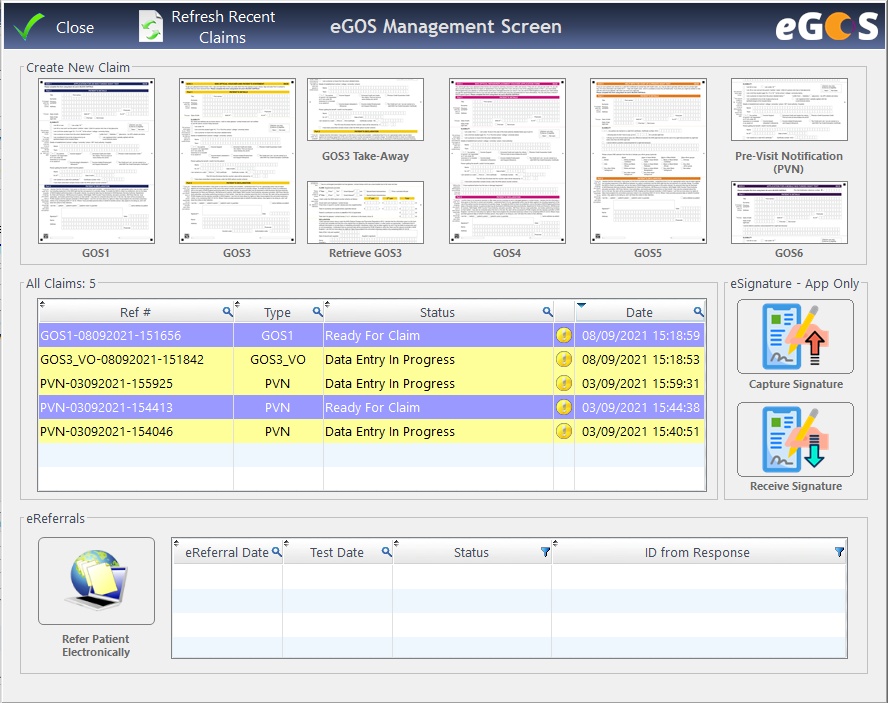888x703 pixels.
Task: Sort eReferrals by eReferral Date header
Action: [x=227, y=552]
